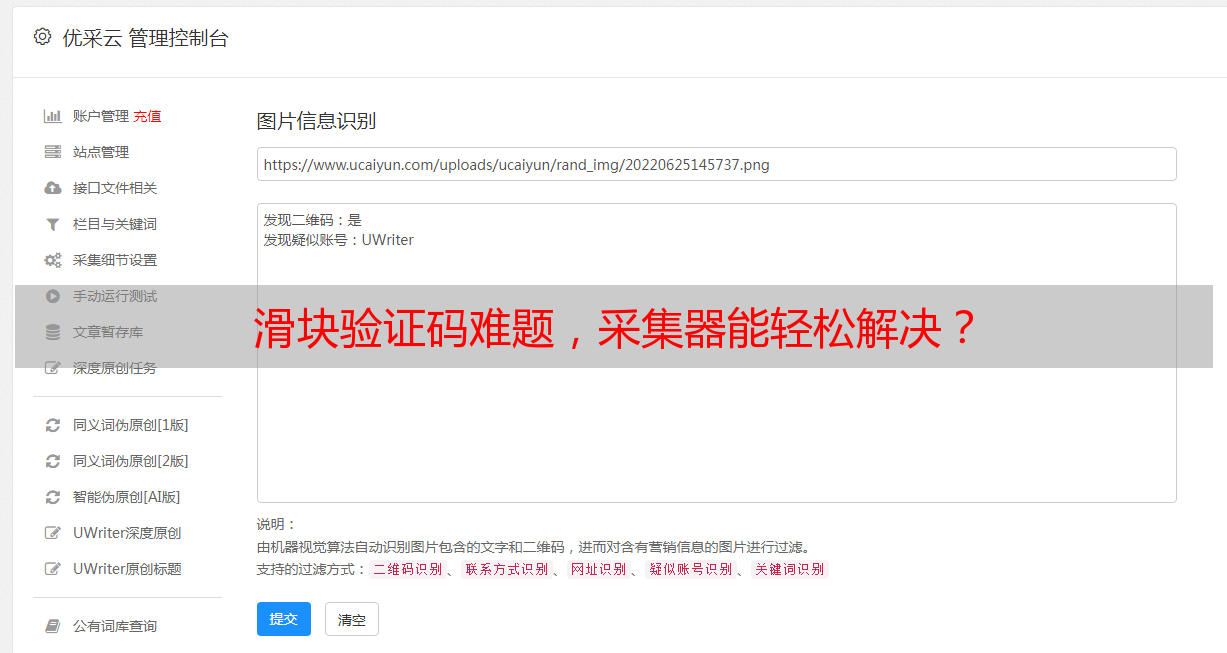Viewport: 1227px width, 653px height.
Task: Click inside the recognition result text area
Action: (x=716, y=353)
